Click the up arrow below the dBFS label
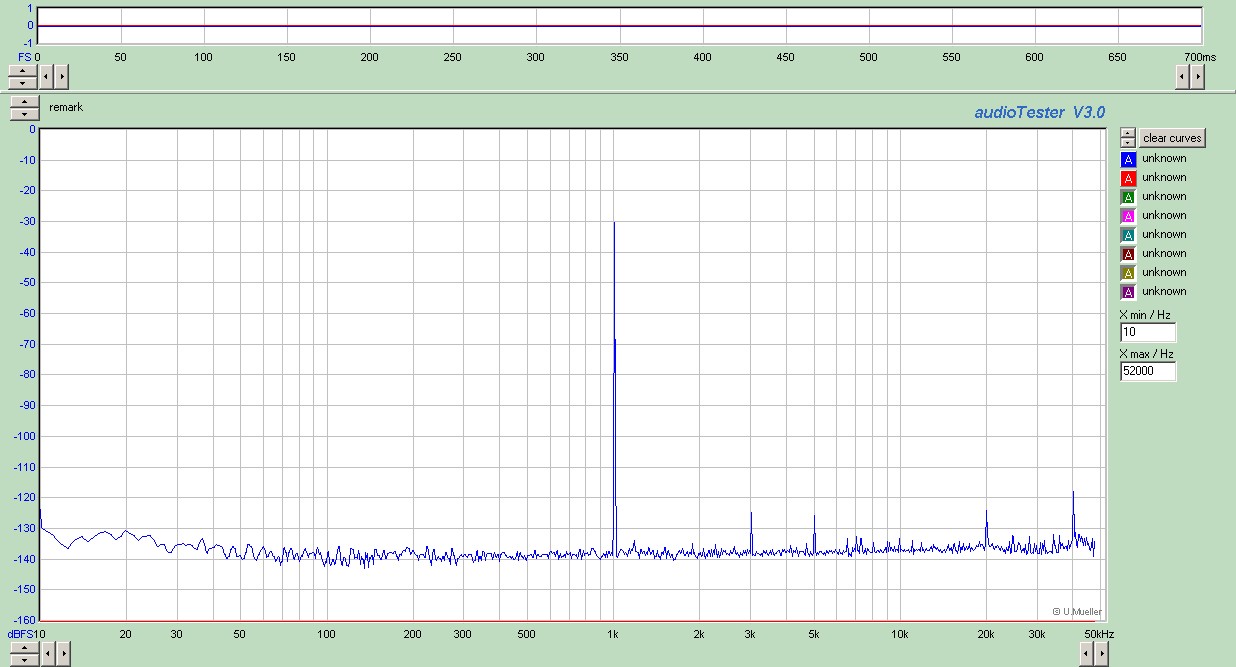 coord(23,648)
